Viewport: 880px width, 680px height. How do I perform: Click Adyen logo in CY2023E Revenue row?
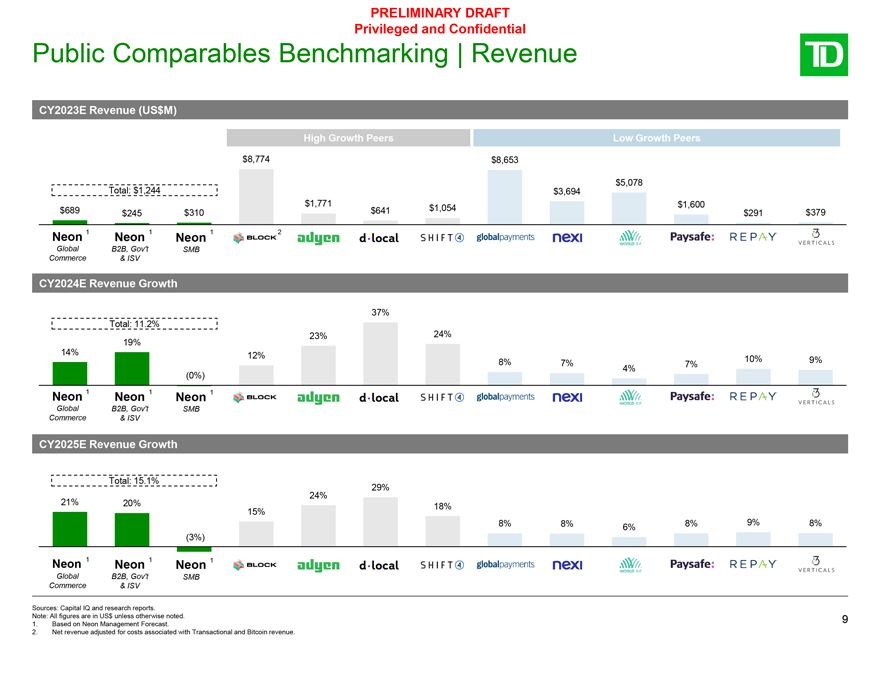point(318,238)
